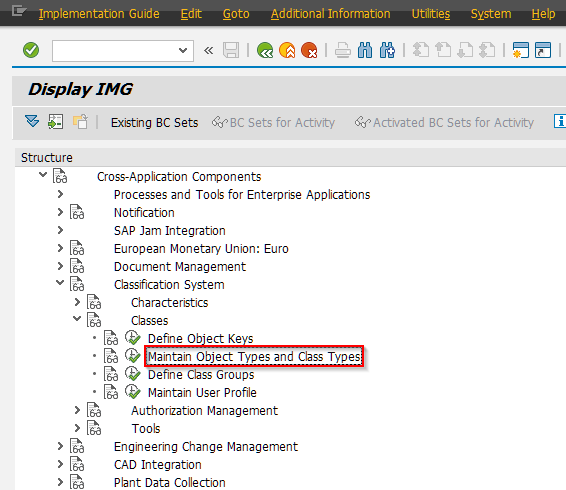Click the Find binoculars icon
Image resolution: width=566 pixels, height=490 pixels.
pyautogui.click(x=365, y=50)
